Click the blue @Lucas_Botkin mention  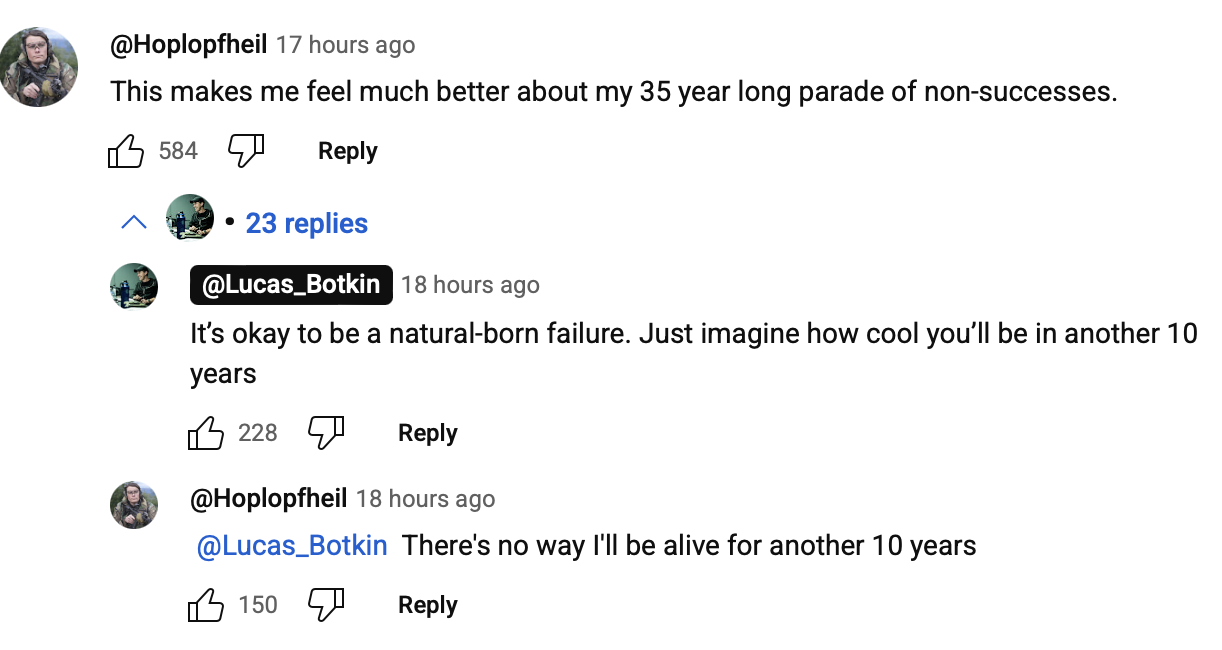pos(292,546)
